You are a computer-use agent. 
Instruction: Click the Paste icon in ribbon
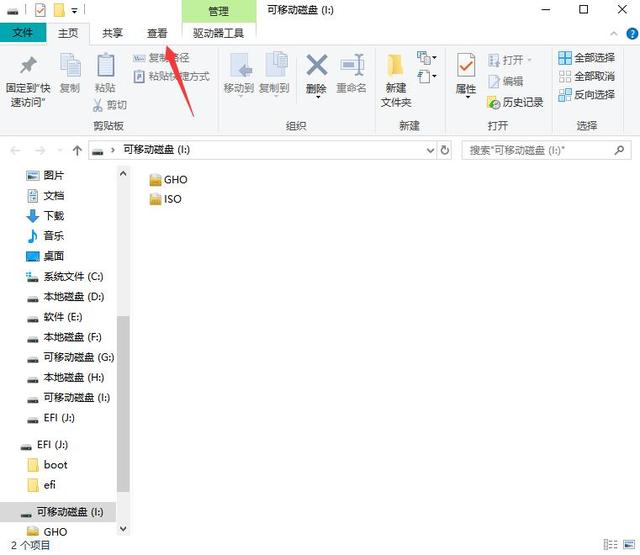click(x=105, y=66)
